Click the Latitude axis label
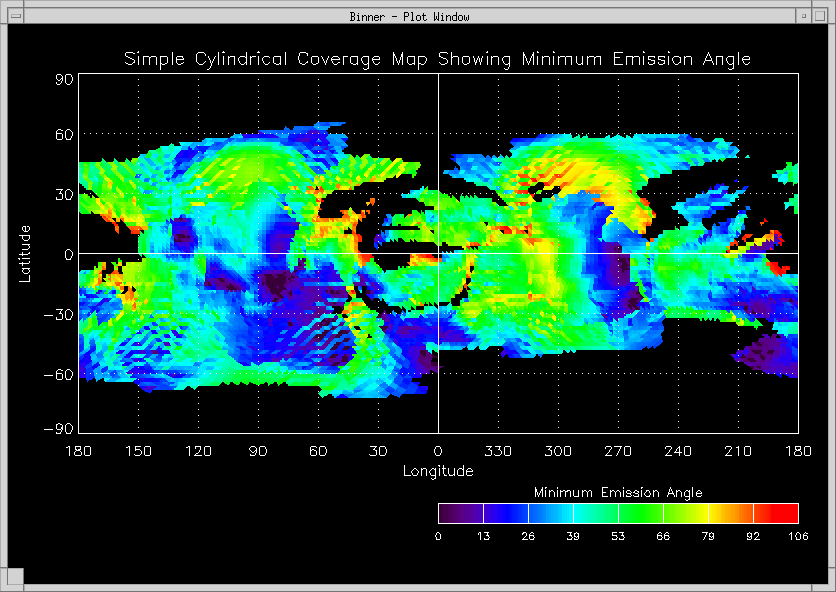 pos(26,253)
